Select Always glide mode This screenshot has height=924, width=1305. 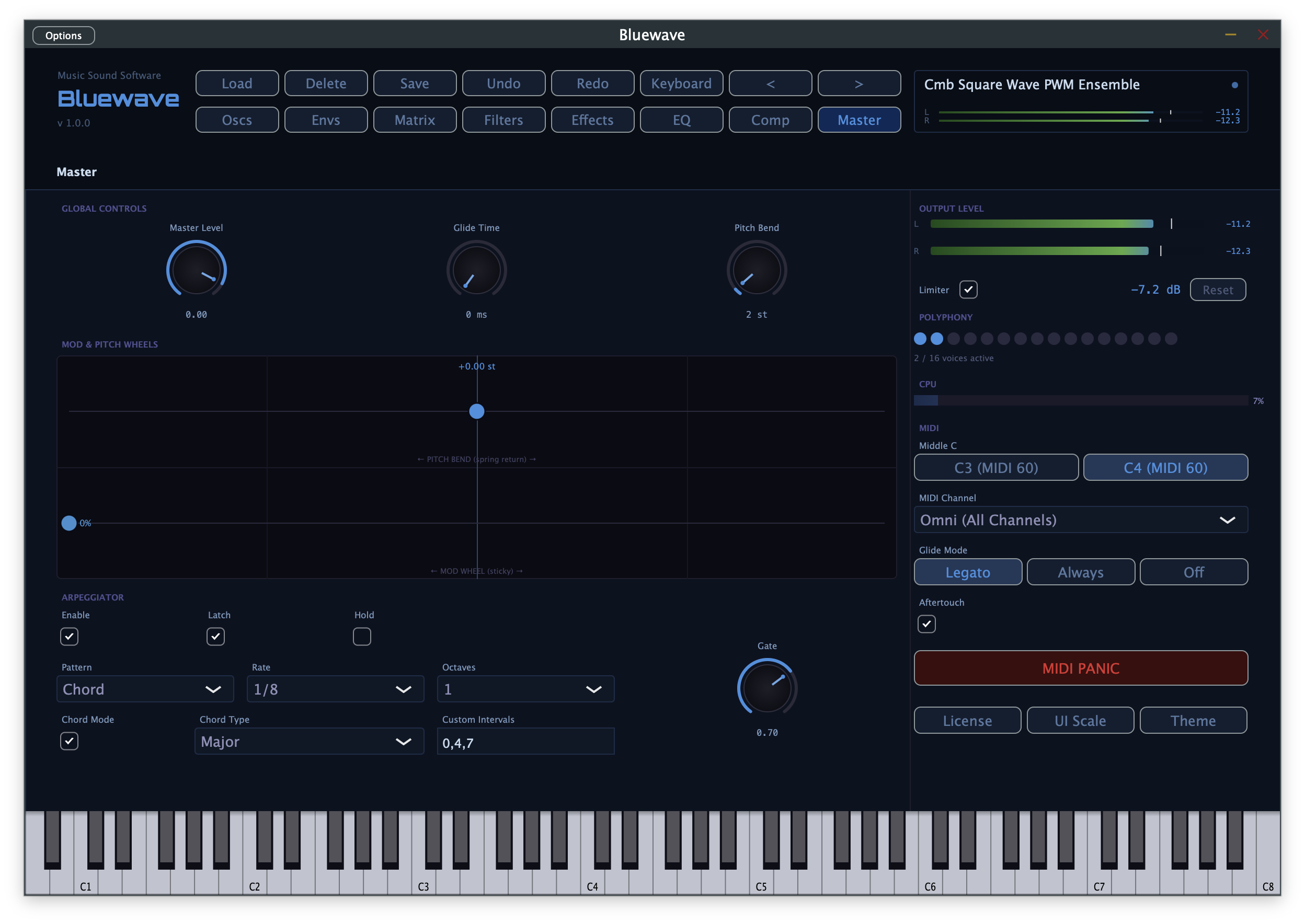tap(1080, 572)
